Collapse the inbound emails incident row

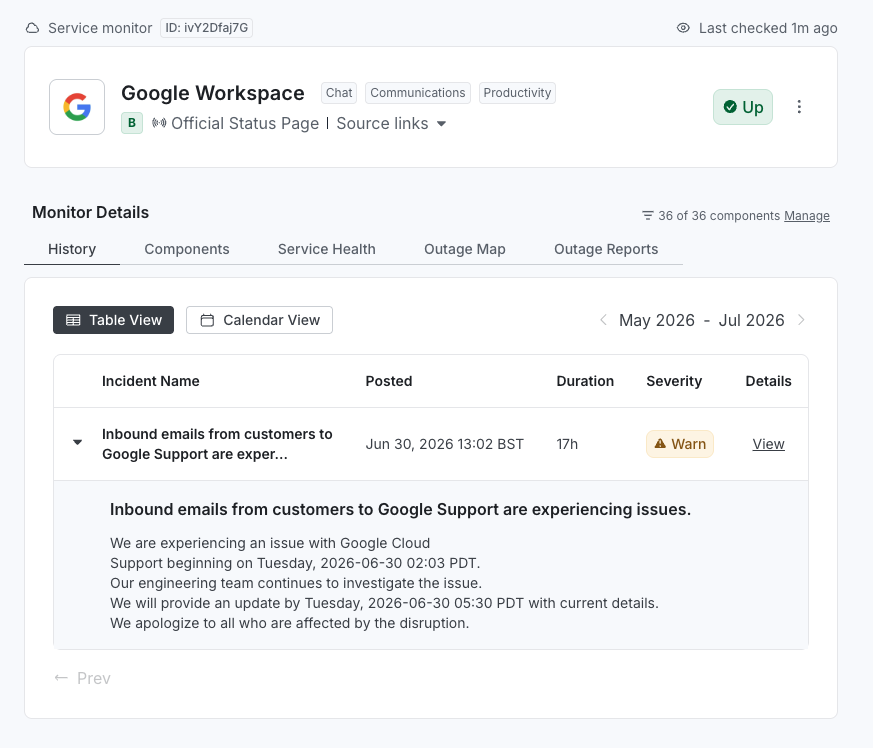pos(77,442)
